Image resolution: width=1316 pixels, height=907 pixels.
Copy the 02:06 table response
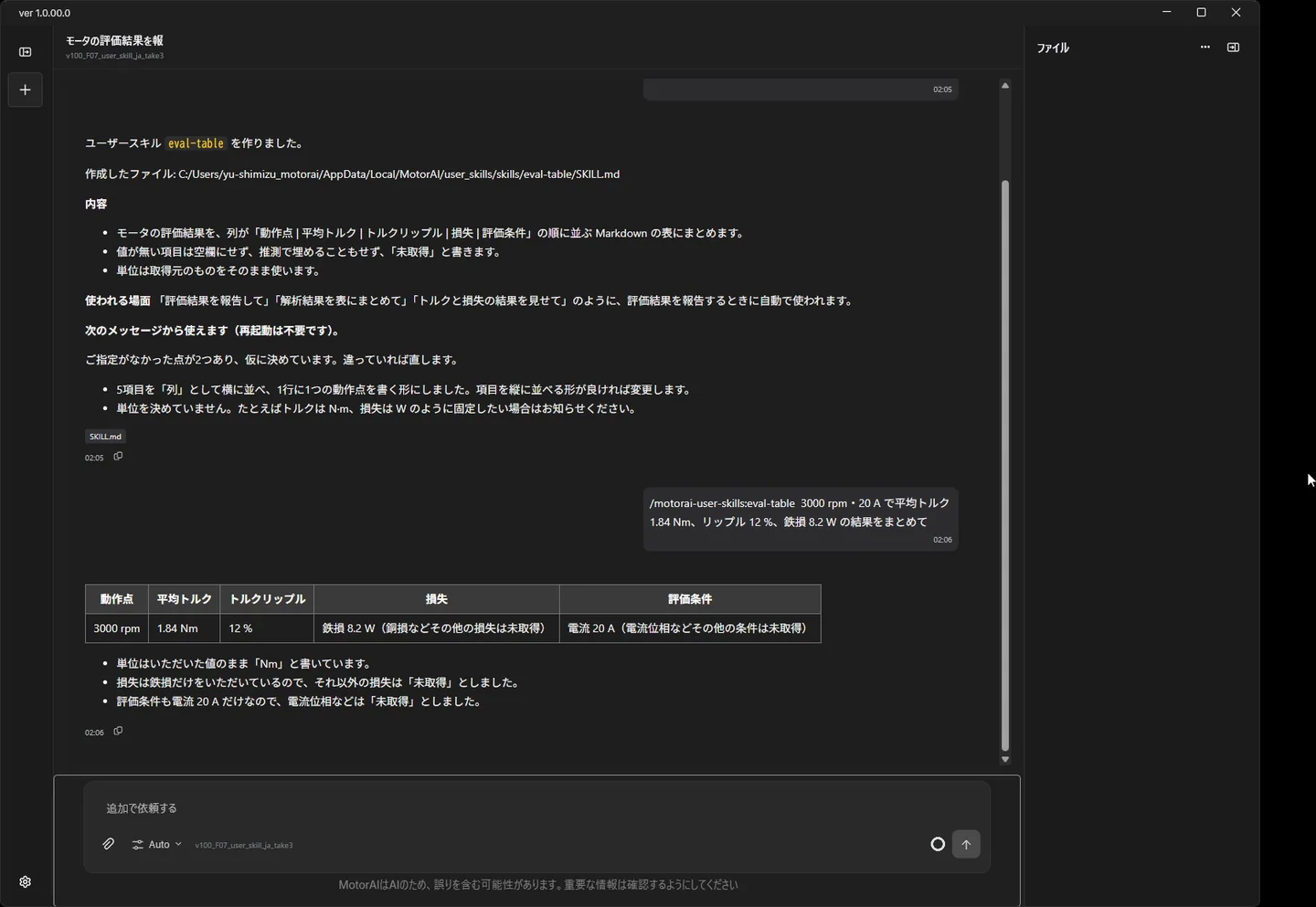[118, 732]
